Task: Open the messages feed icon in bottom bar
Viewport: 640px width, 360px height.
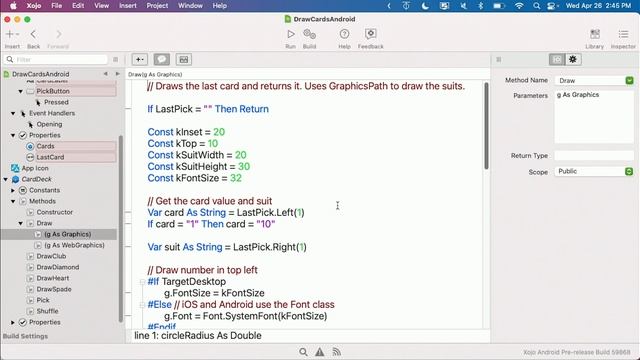Action: (336, 352)
